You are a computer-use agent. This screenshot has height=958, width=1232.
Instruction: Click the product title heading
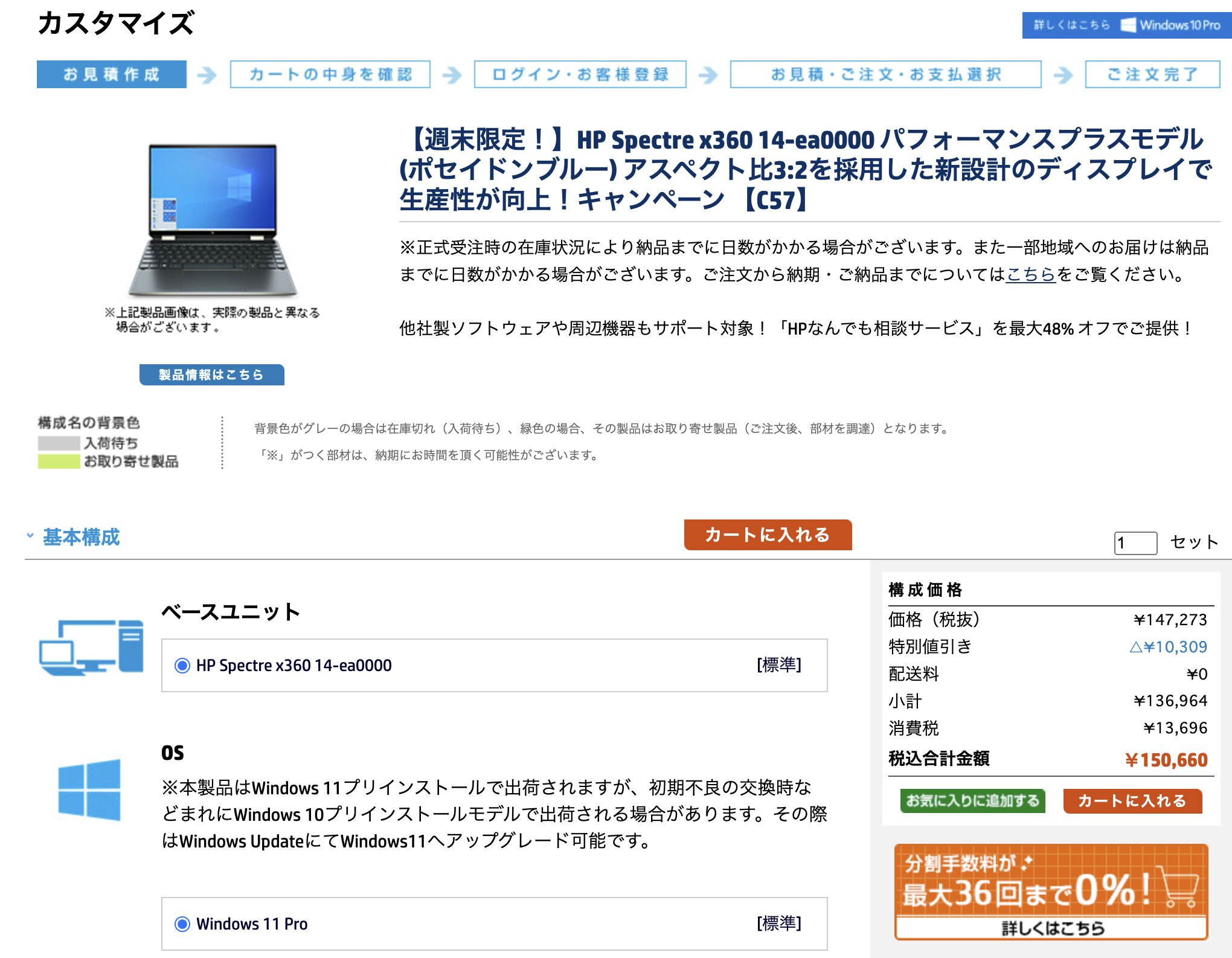tap(805, 169)
